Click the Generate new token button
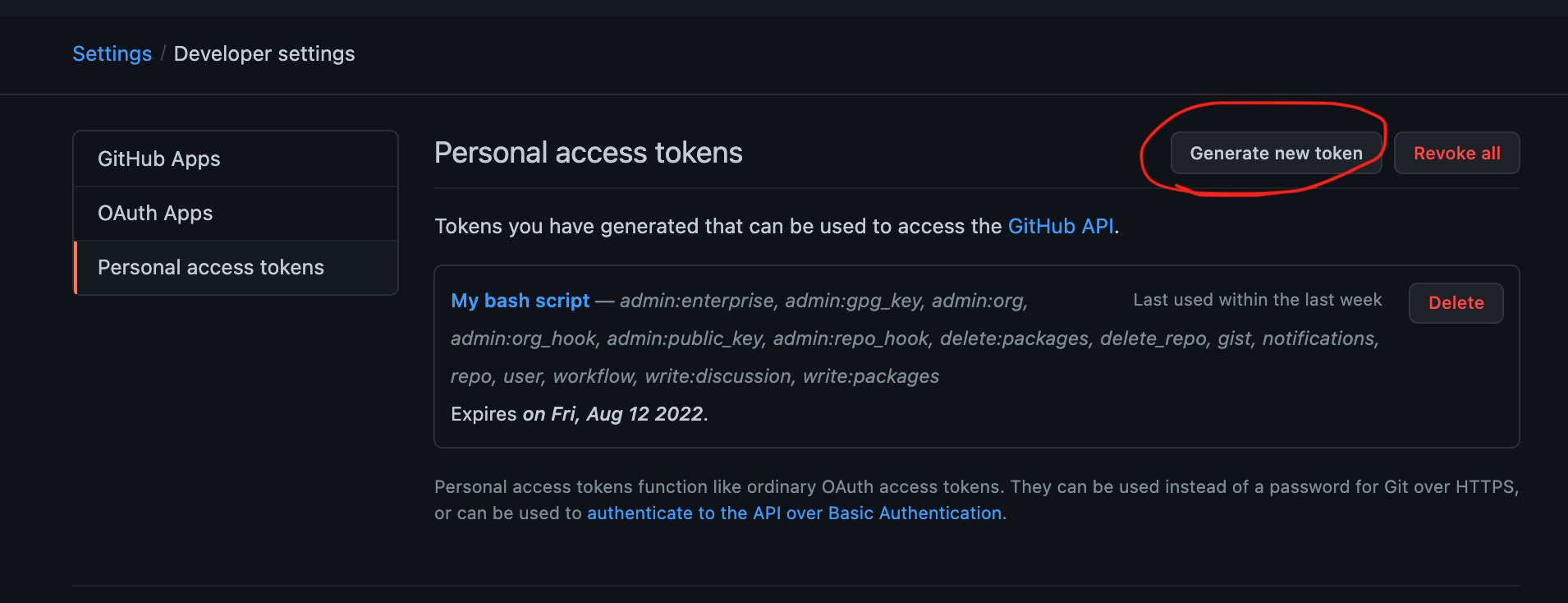The height and width of the screenshot is (603, 1568). (1276, 153)
